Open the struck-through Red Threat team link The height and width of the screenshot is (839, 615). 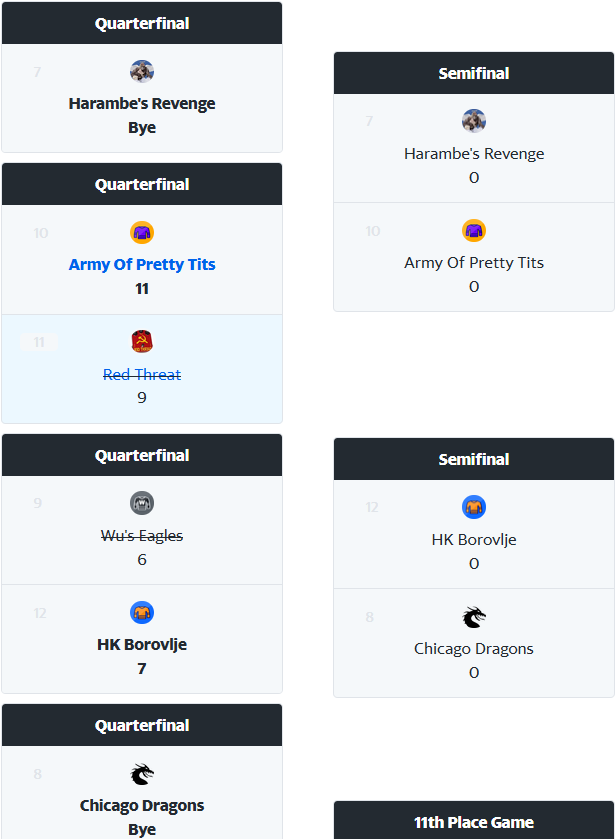click(142, 374)
